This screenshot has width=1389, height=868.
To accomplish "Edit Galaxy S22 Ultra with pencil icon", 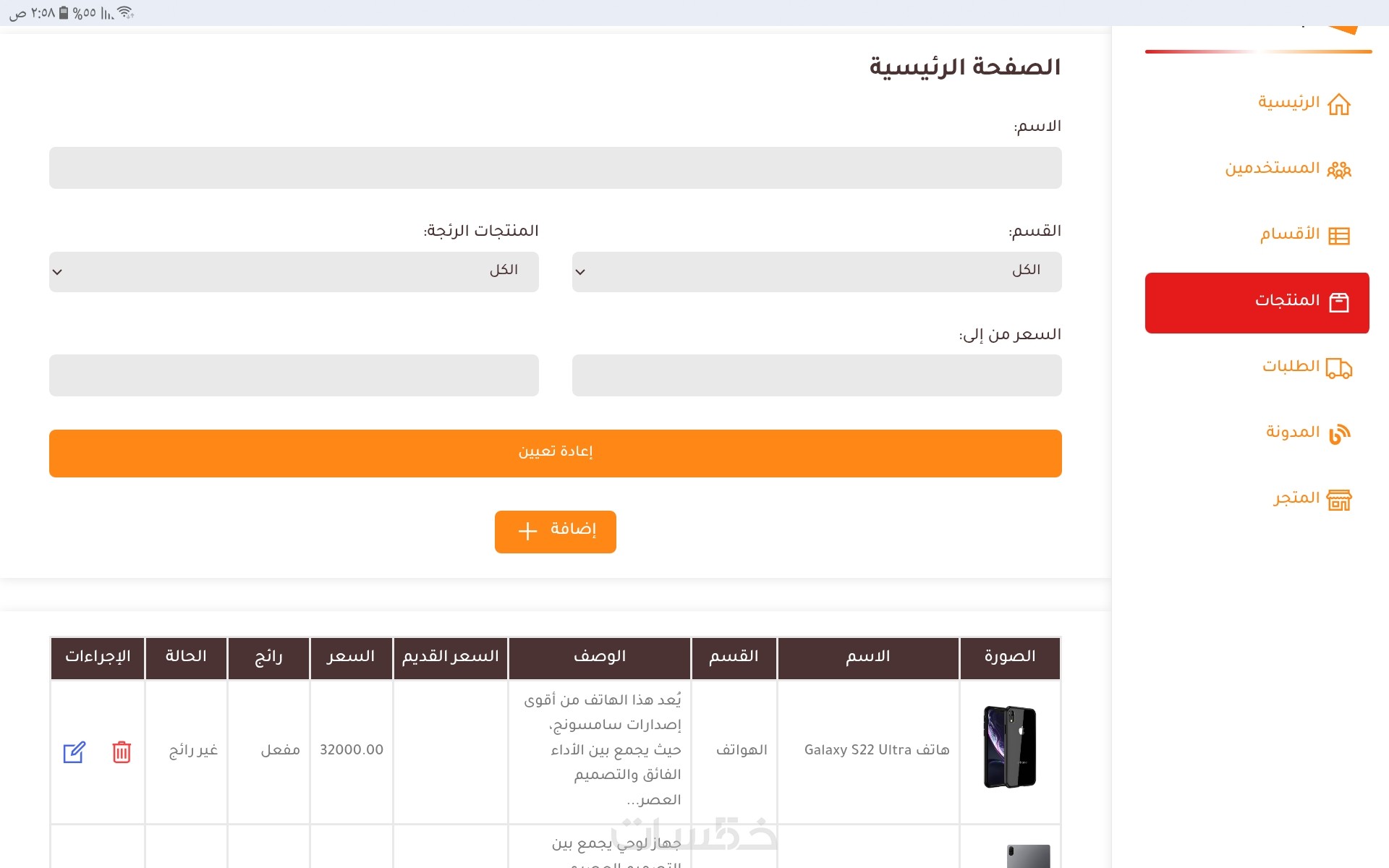I will click(x=75, y=752).
